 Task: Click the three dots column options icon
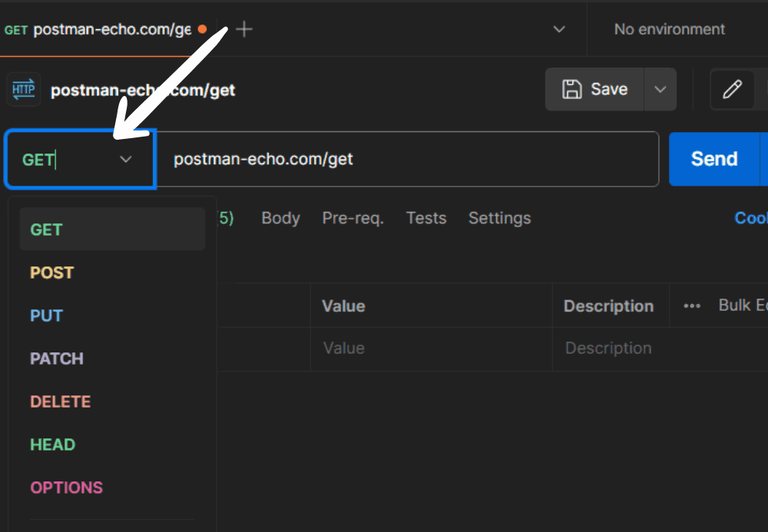tap(692, 306)
